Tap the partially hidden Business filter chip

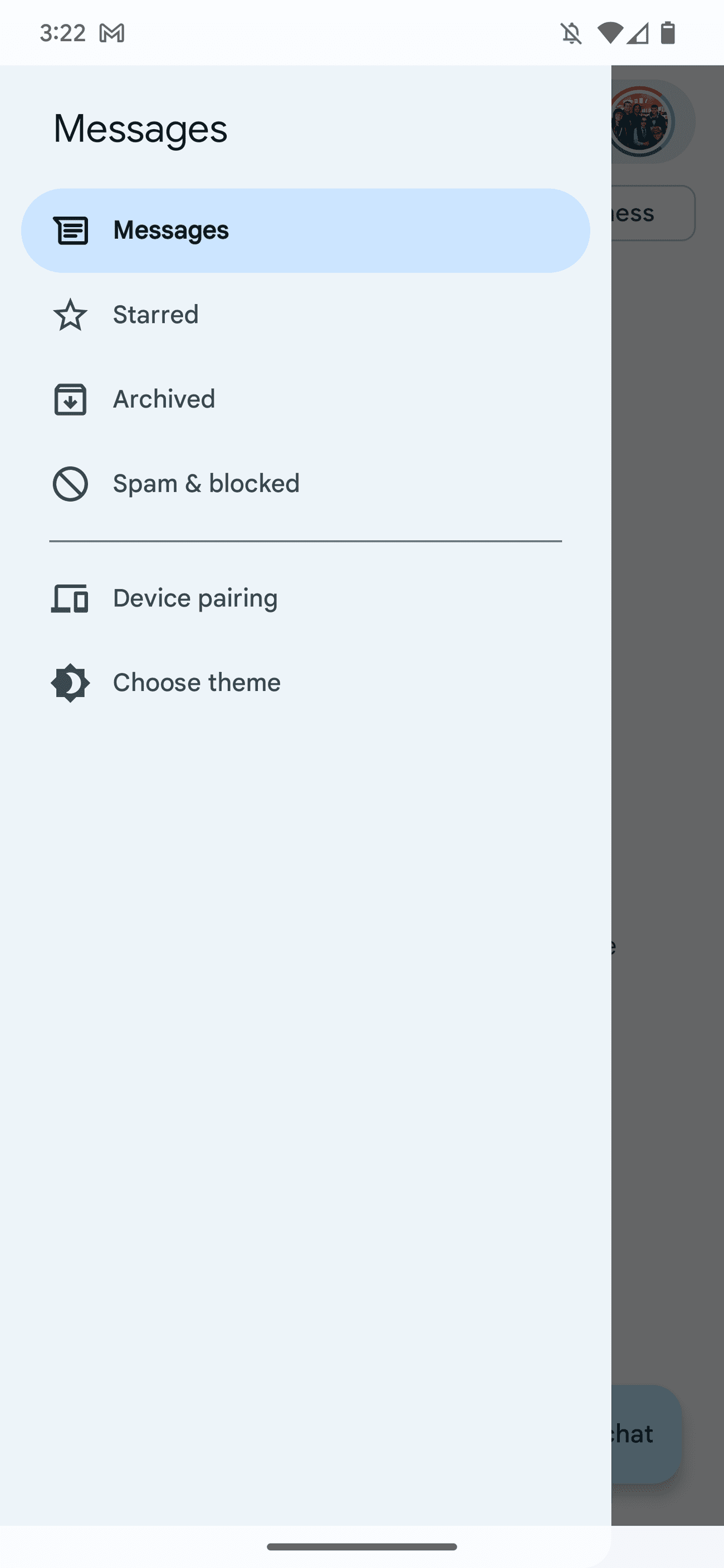pos(653,213)
